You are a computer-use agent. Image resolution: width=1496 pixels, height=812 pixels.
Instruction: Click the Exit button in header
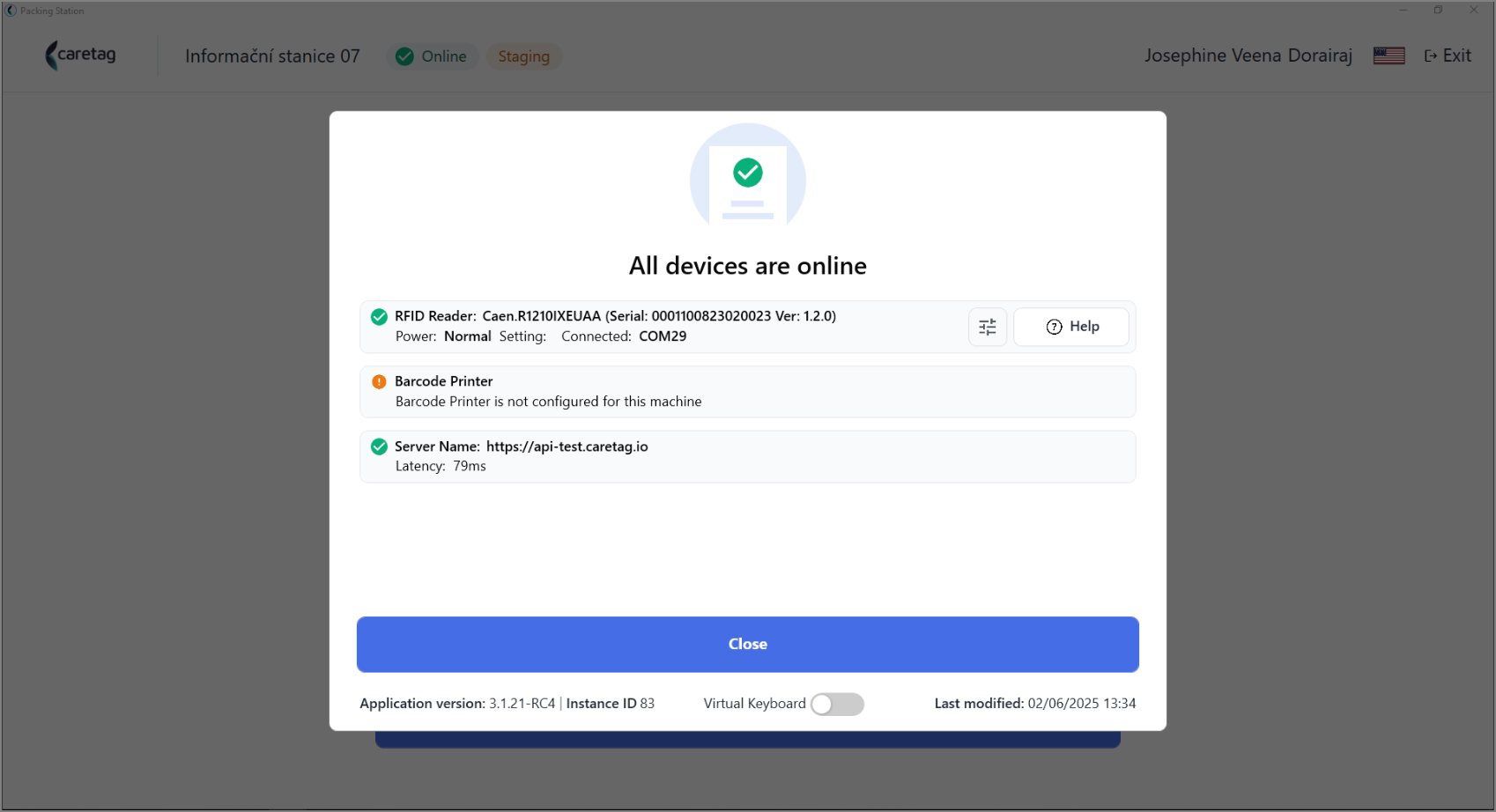[1448, 55]
